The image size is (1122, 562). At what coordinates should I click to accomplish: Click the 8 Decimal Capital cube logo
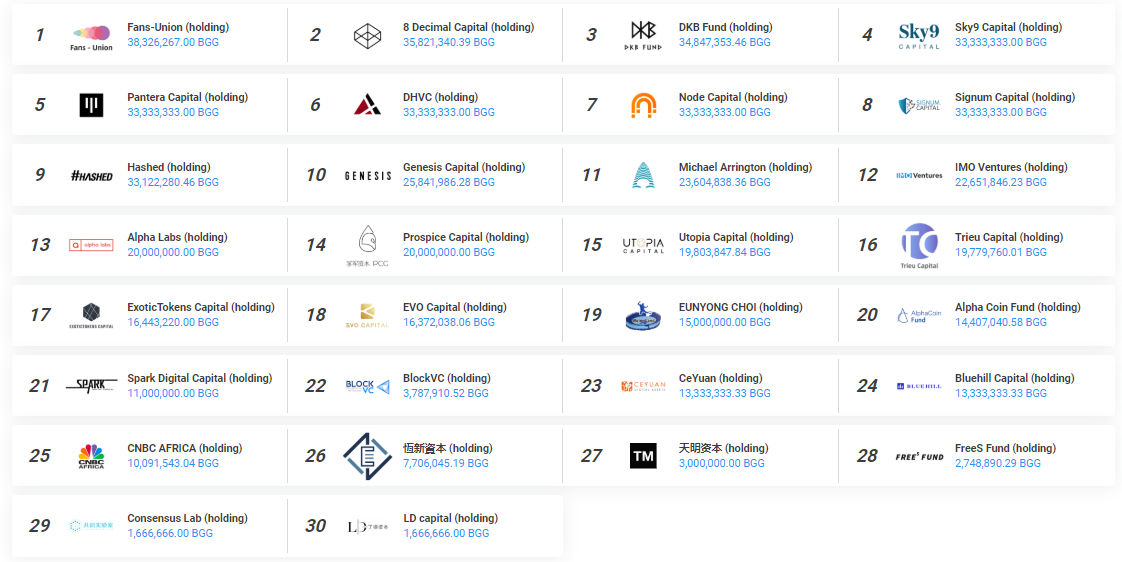click(x=368, y=36)
